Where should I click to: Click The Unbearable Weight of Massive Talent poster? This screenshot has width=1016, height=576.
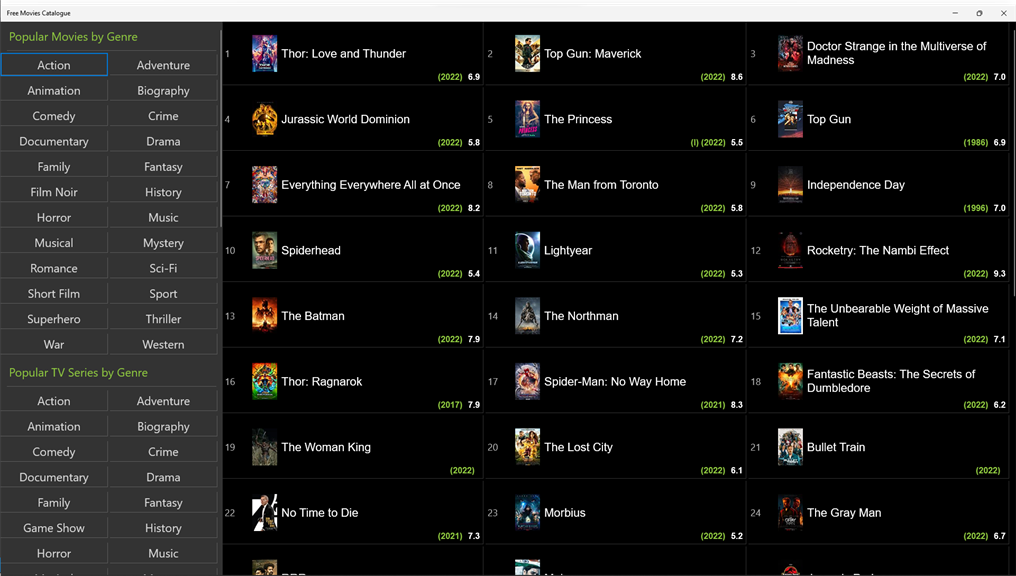[791, 316]
